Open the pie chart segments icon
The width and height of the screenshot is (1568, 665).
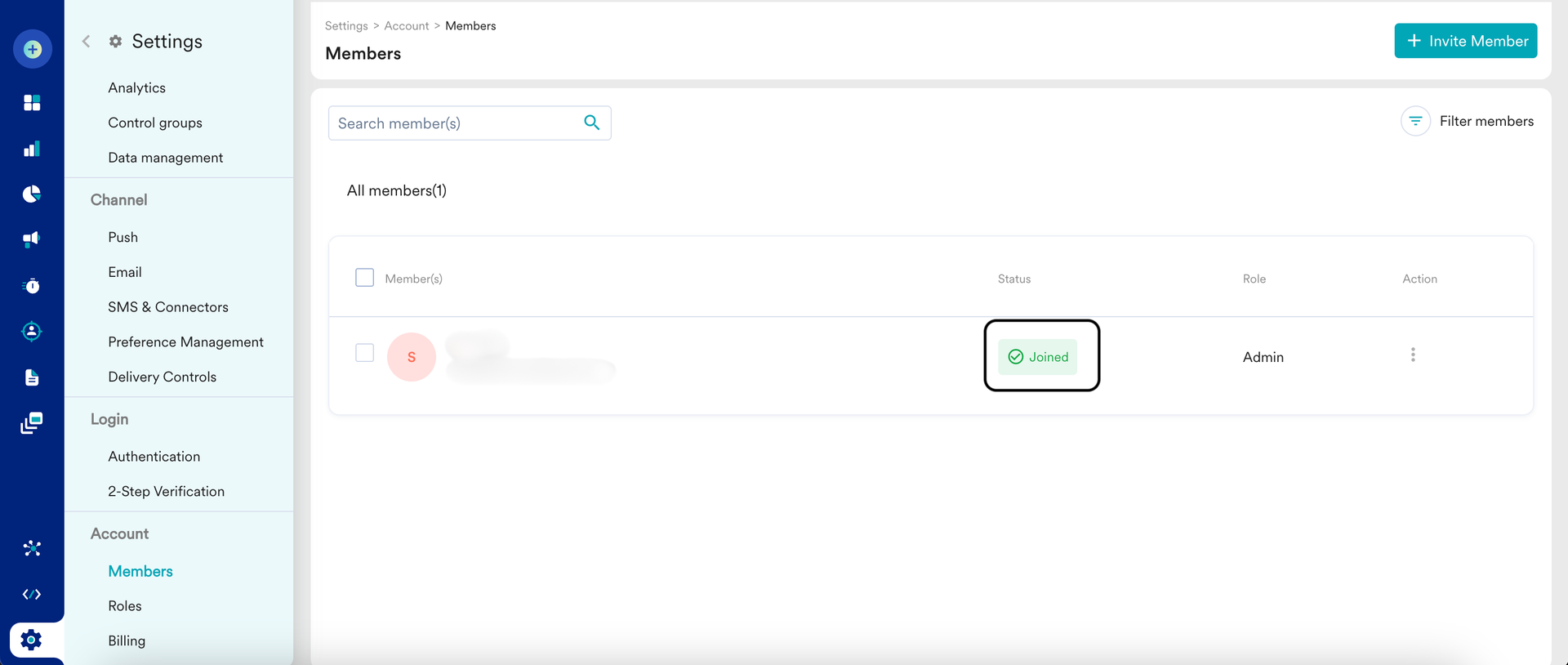click(32, 194)
